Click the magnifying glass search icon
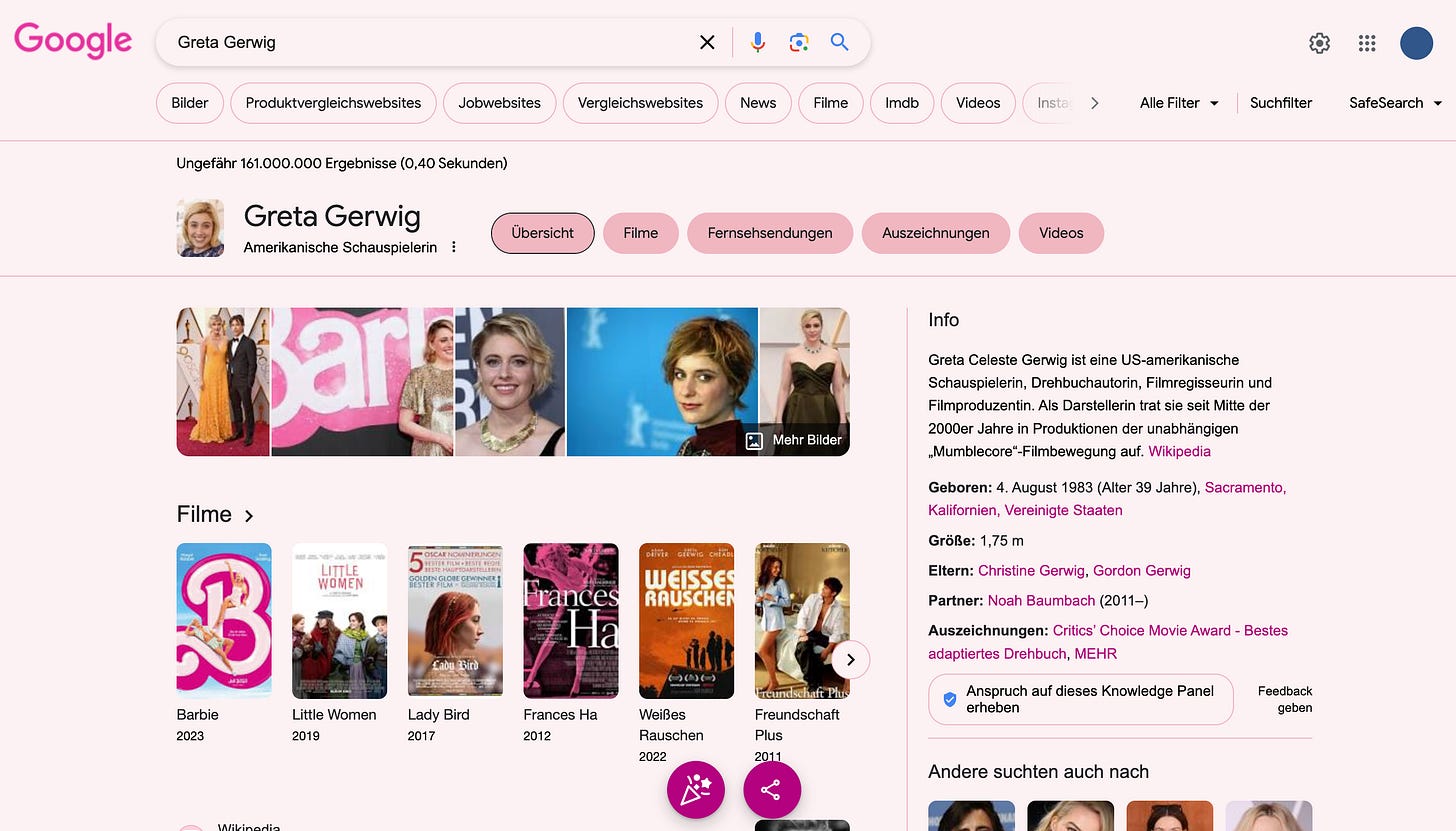The image size is (1456, 831). tap(839, 42)
